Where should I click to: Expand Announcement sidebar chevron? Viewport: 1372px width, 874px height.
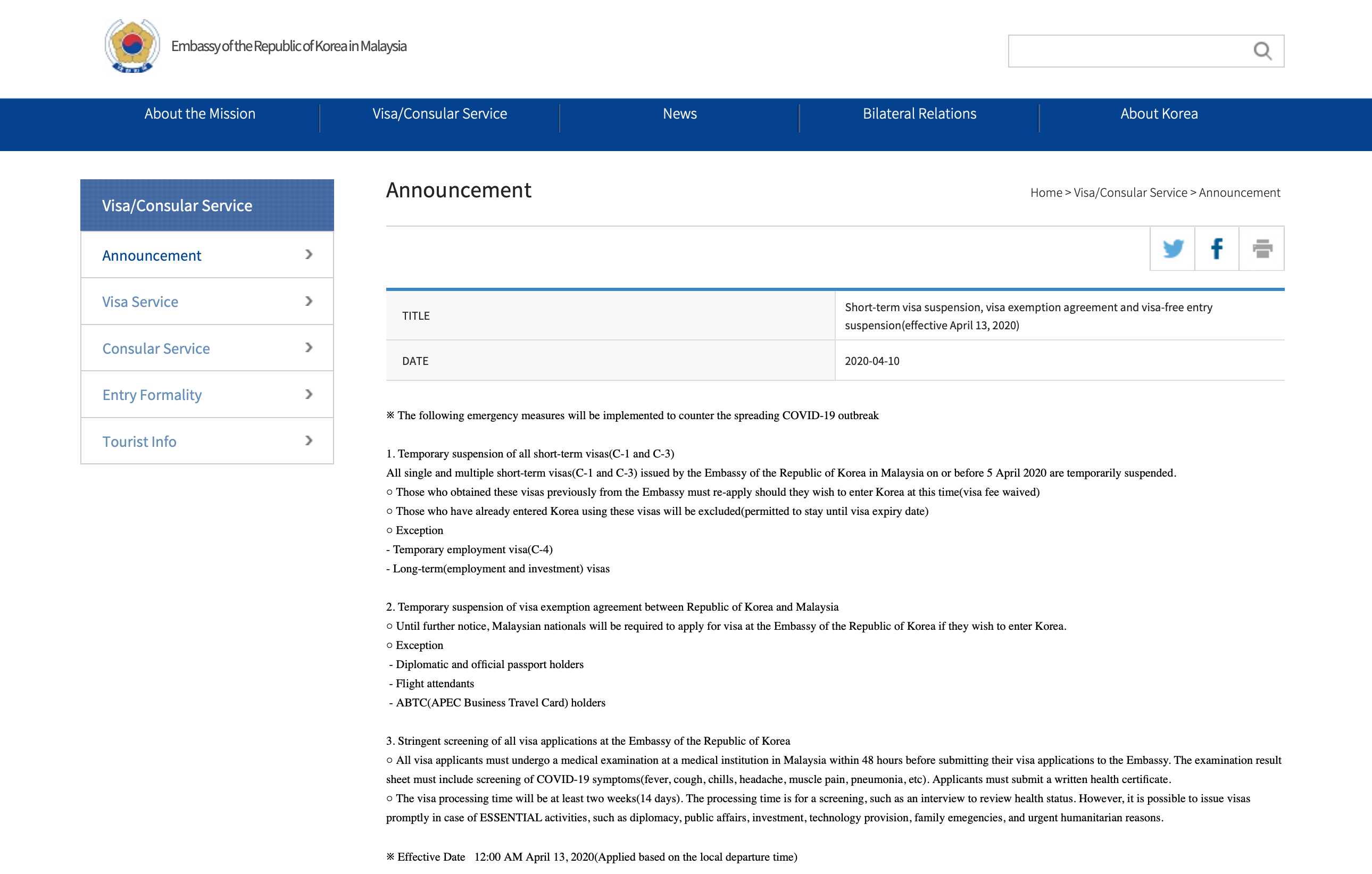(309, 255)
